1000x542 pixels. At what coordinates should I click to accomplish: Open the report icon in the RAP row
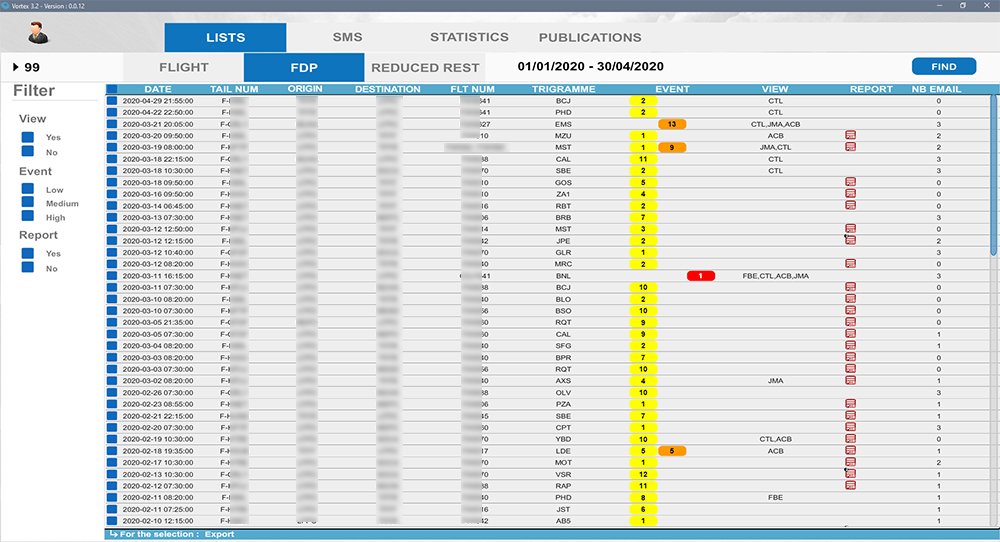coord(850,486)
